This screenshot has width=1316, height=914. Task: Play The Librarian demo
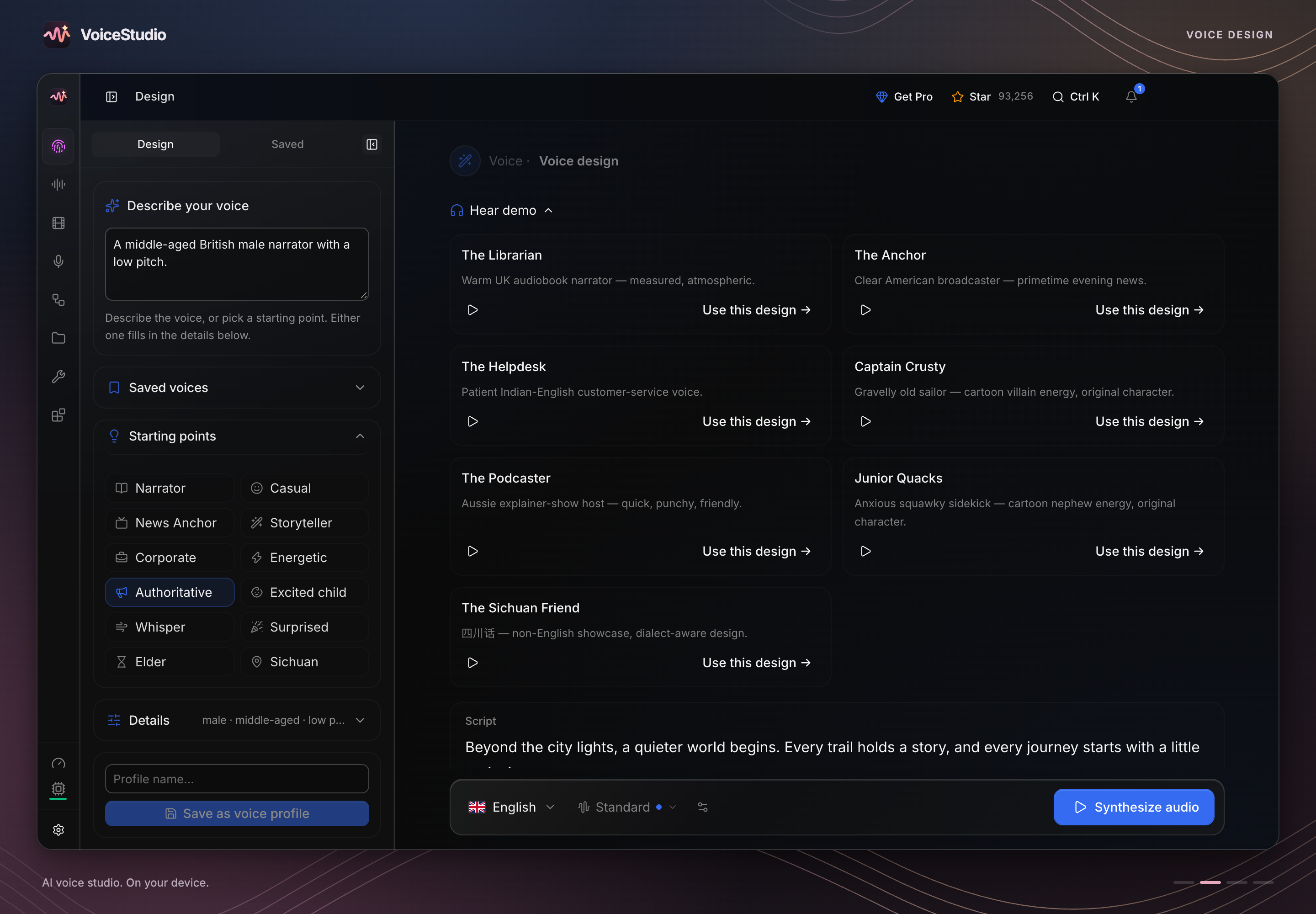[x=472, y=310]
